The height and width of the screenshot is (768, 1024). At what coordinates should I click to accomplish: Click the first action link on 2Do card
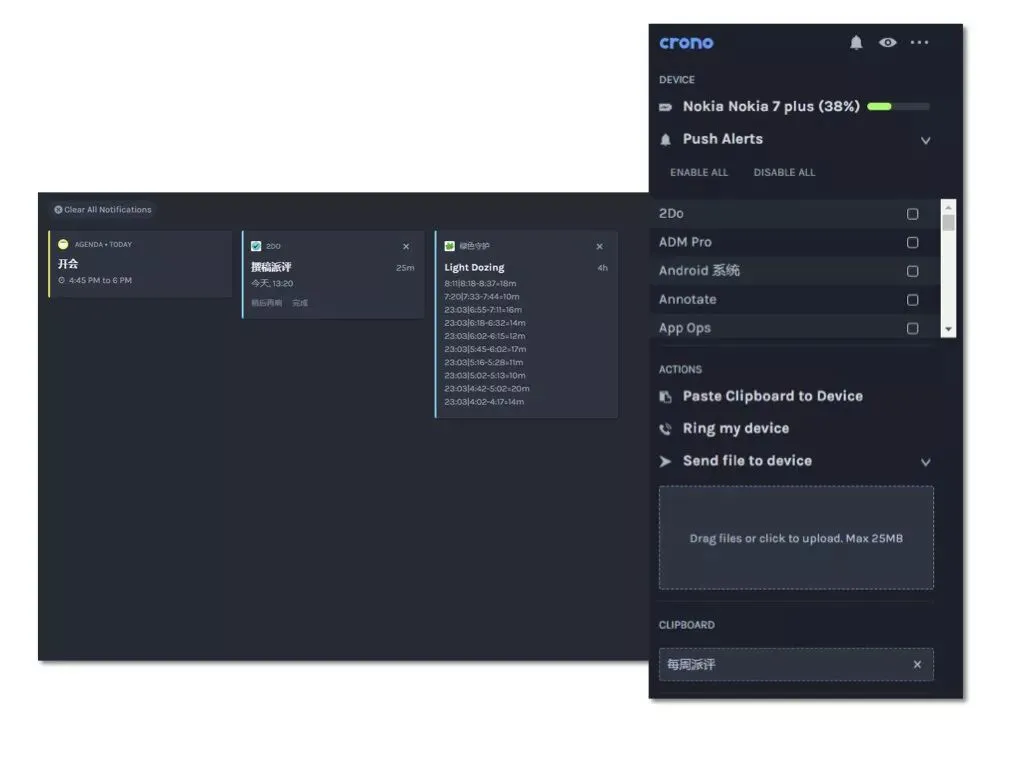point(266,303)
